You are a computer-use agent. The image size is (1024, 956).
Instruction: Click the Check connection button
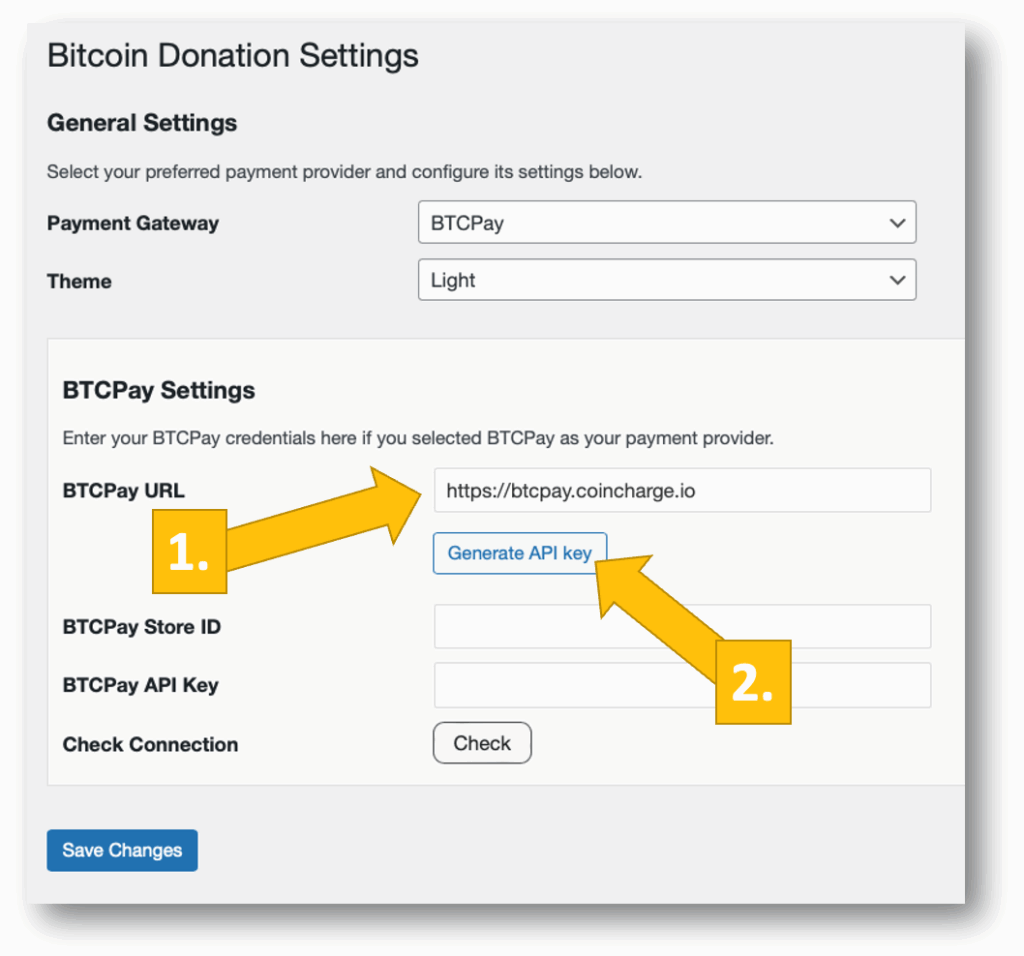pos(482,743)
